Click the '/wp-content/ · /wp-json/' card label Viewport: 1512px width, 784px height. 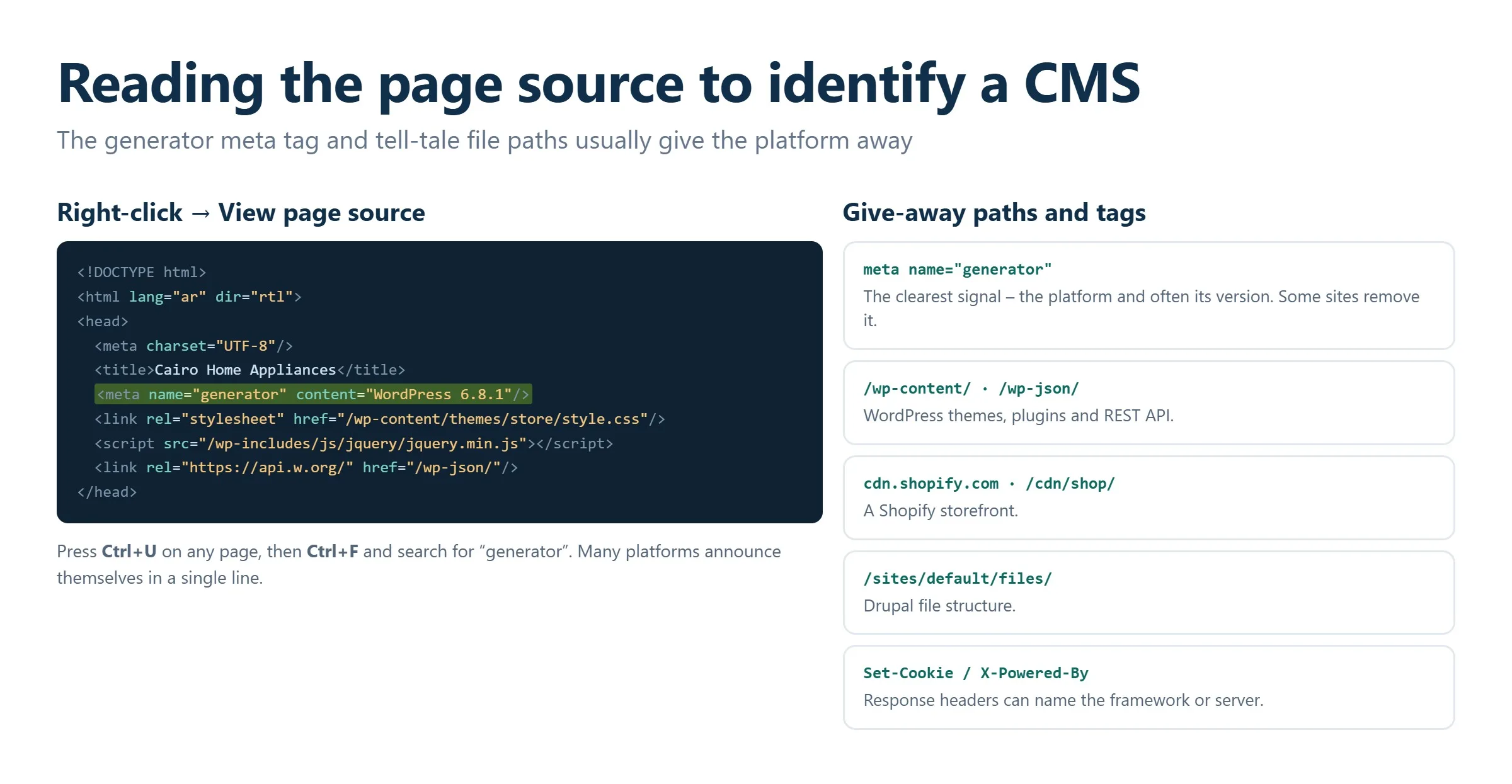tap(971, 389)
